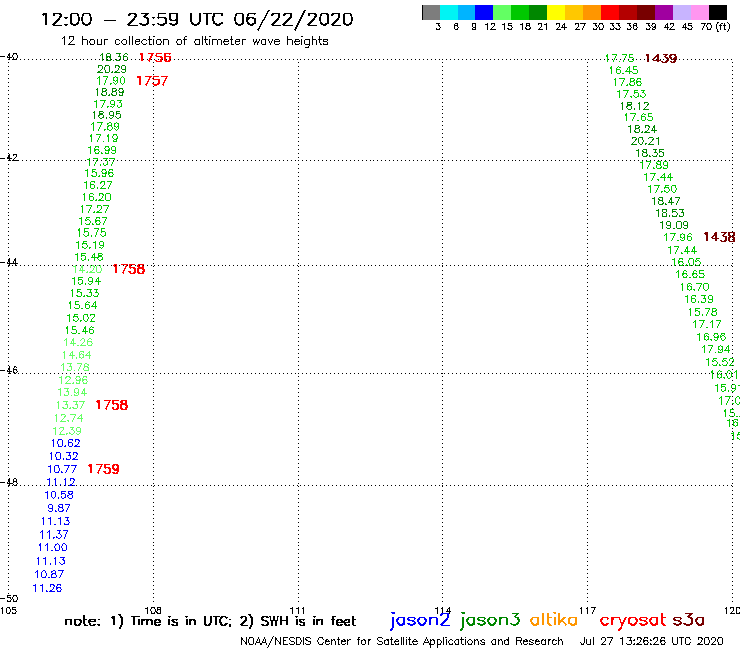This screenshot has height=650, width=740.
Task: Click blue wave height value 10.87
Action: coord(49,574)
